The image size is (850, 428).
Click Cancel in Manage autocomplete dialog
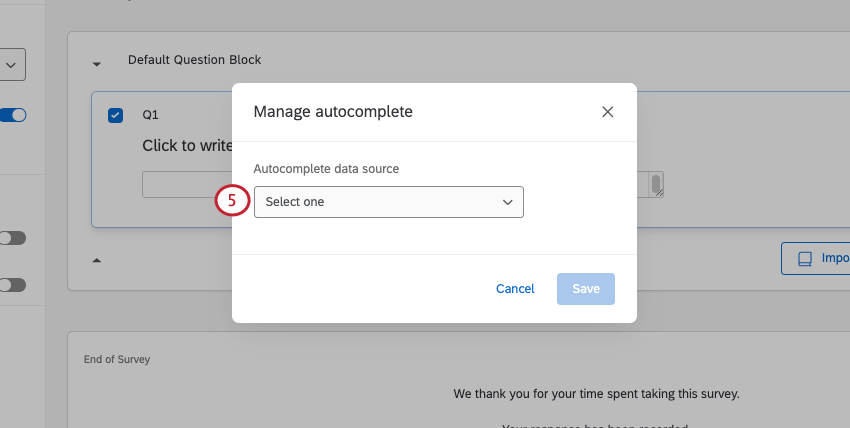pos(515,289)
